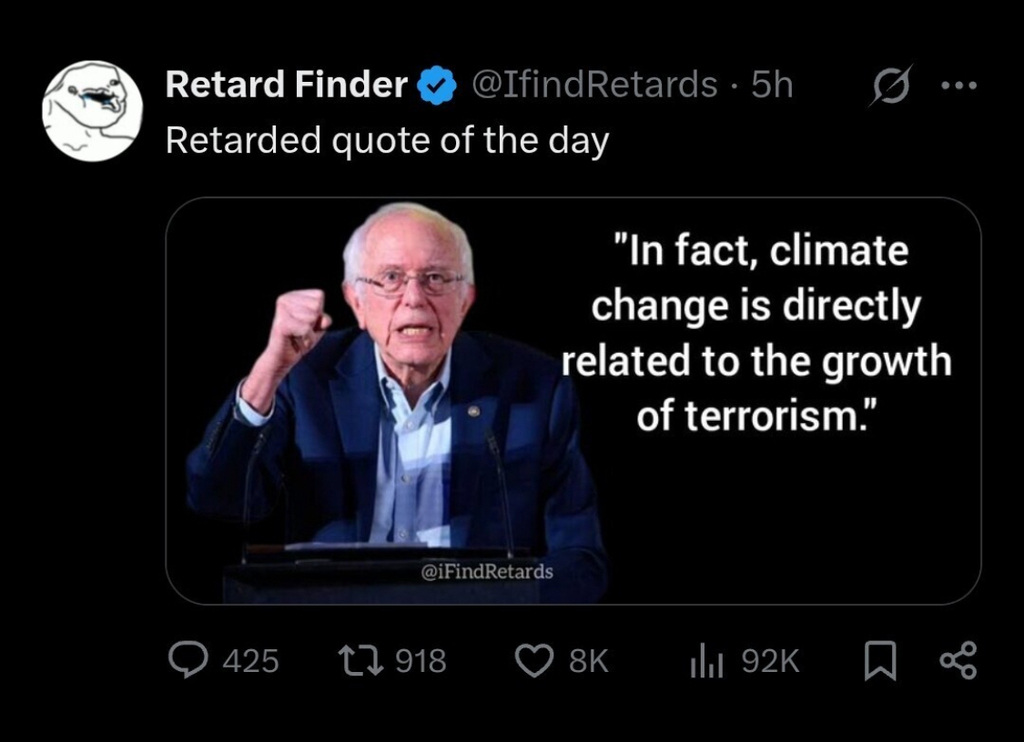Image resolution: width=1024 pixels, height=742 pixels.
Task: Bookmark this post
Action: [x=877, y=660]
